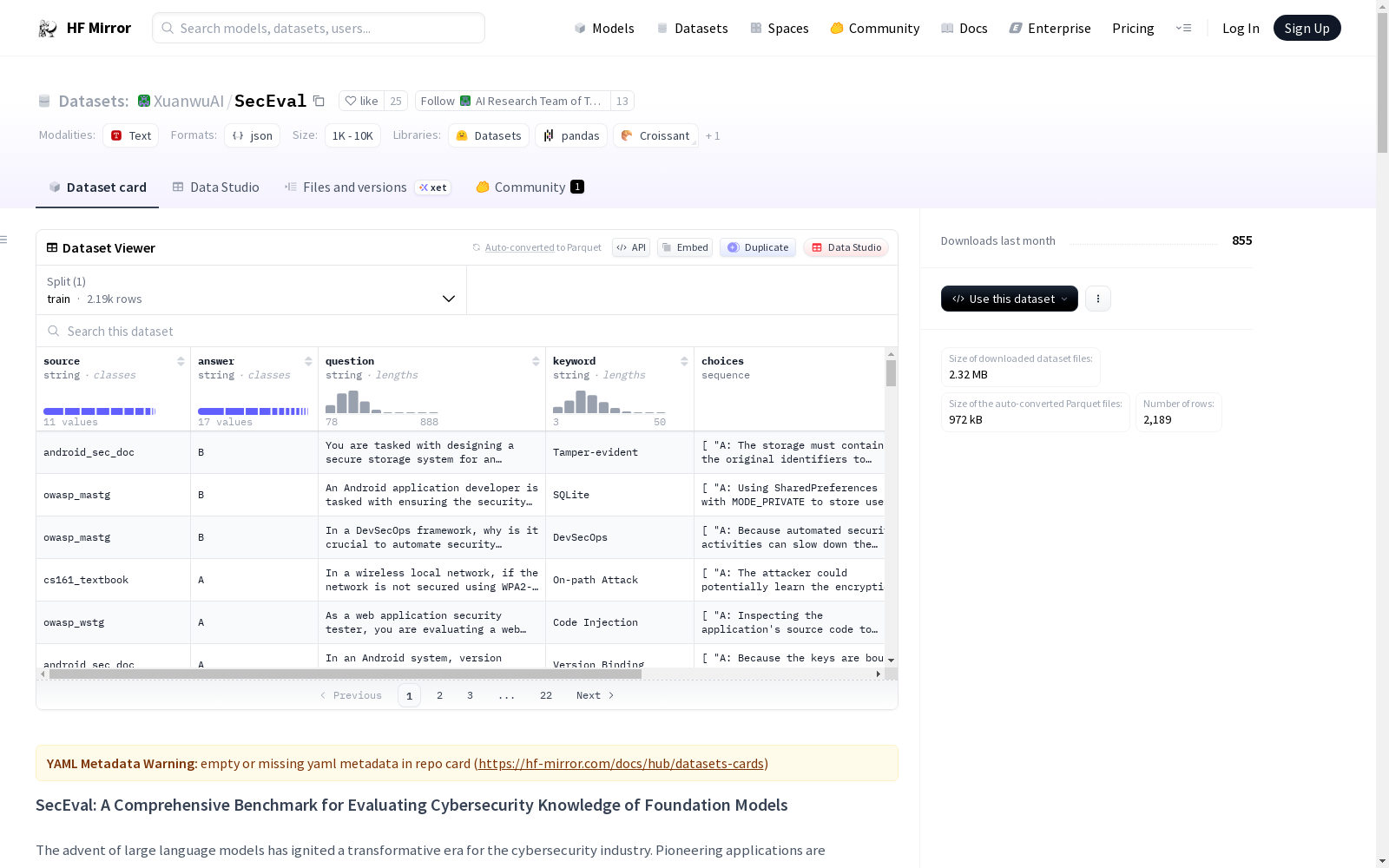1389x868 pixels.
Task: Open the dataset Community tab
Action: (x=530, y=187)
